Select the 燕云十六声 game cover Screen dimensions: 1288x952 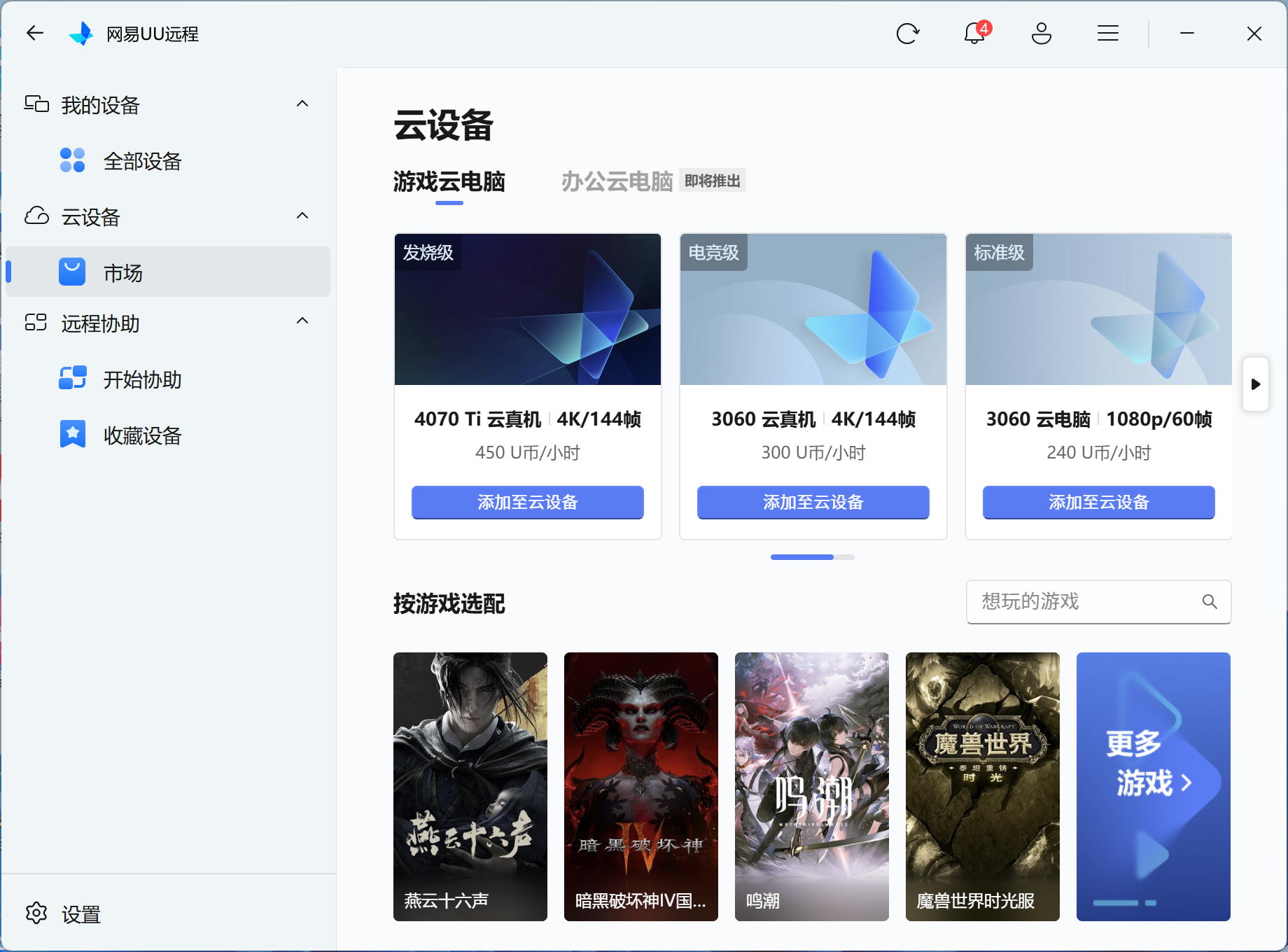[470, 787]
